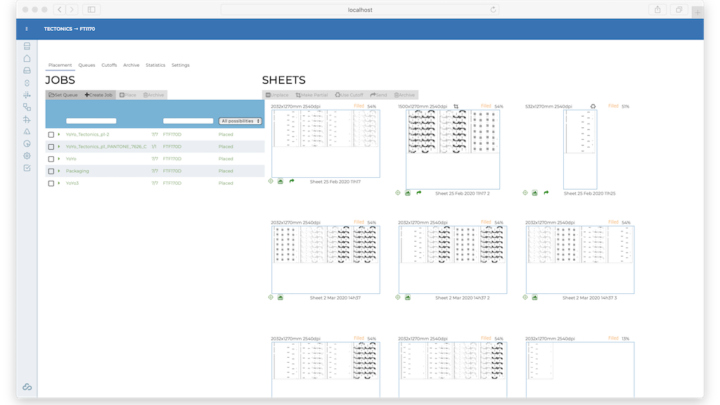Screen dimensions: 720x405
Task: Expand the YoYo3 job row
Action: coord(59,183)
